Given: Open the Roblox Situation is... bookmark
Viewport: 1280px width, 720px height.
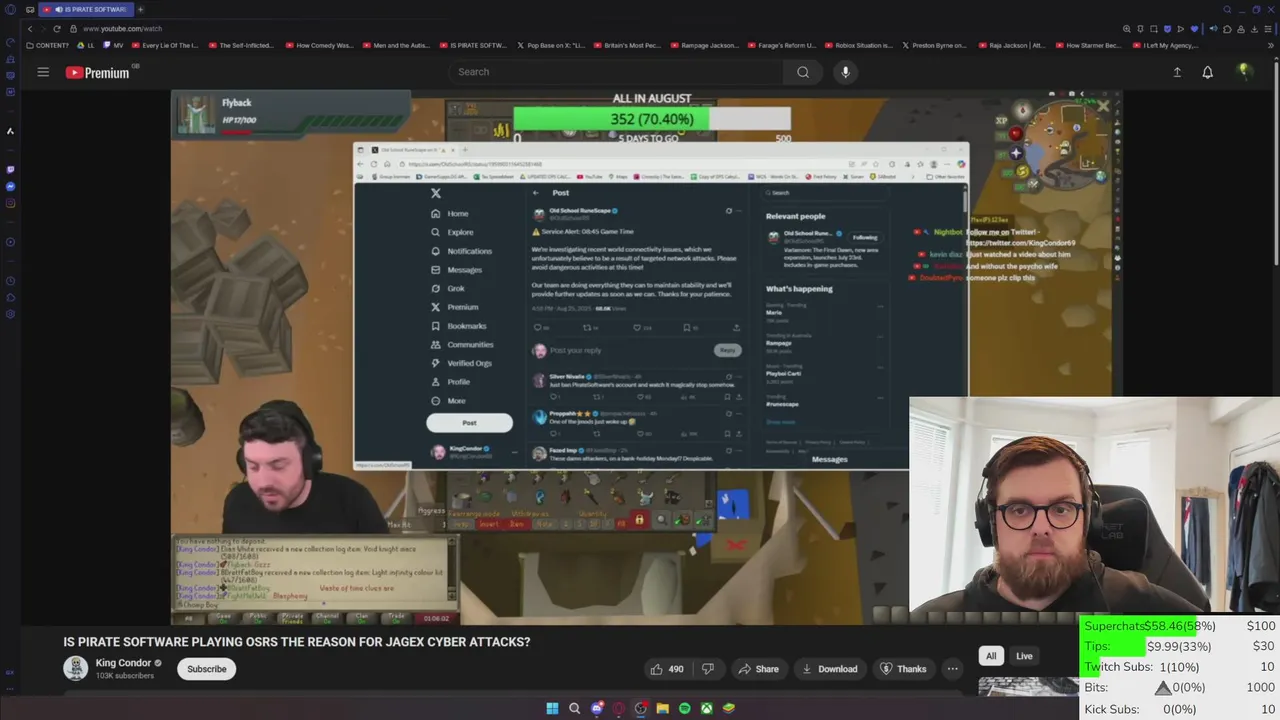Looking at the screenshot, I should tap(858, 45).
